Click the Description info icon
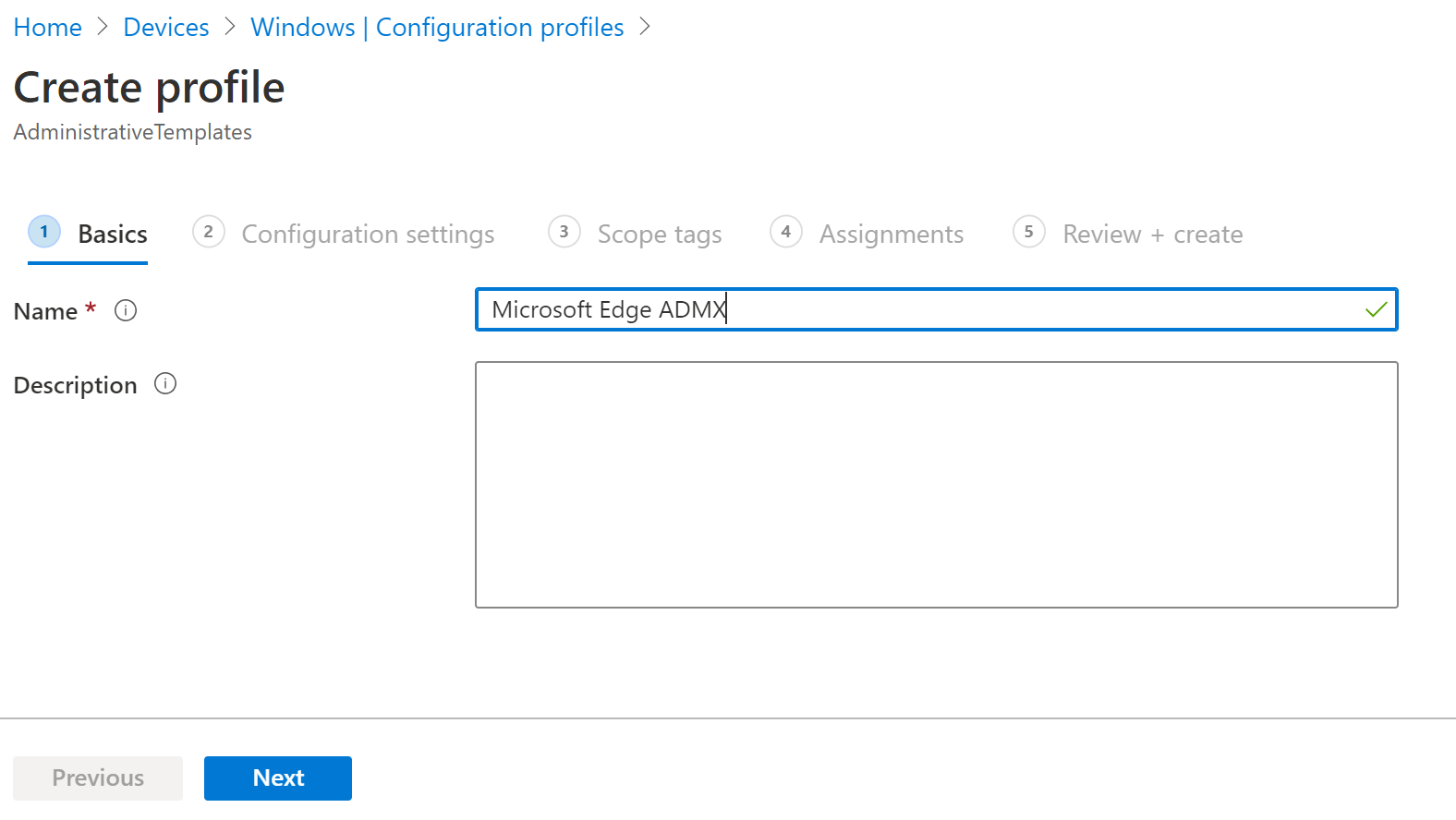The image size is (1456, 820). [165, 383]
